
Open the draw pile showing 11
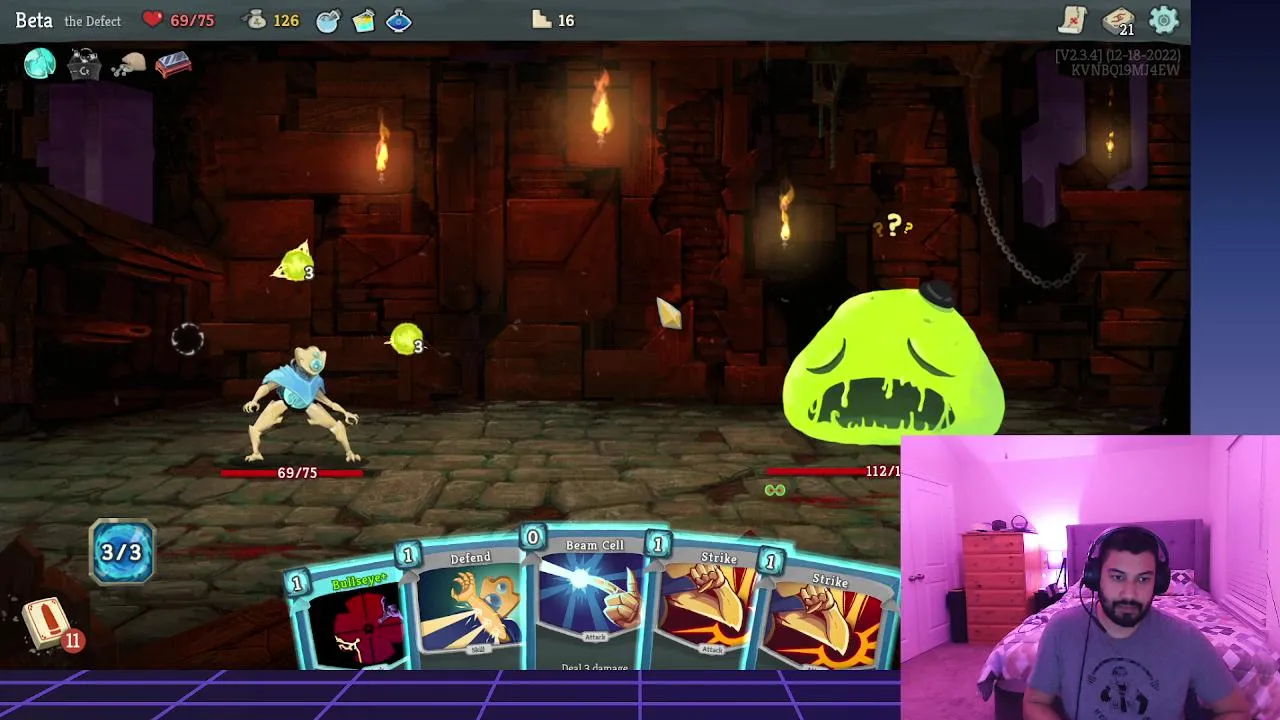tap(48, 624)
